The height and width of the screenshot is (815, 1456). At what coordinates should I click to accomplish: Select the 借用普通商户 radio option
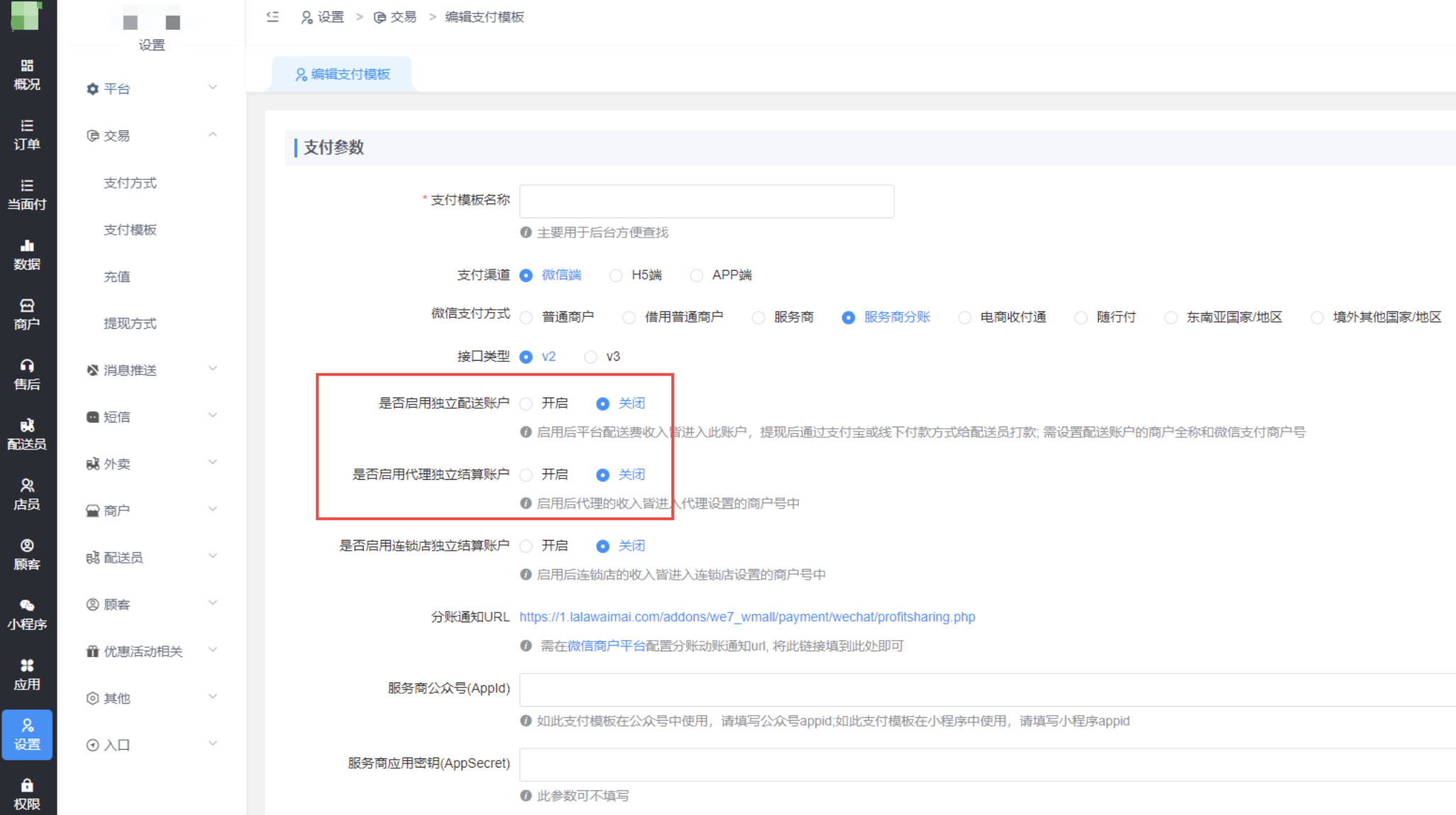point(629,317)
